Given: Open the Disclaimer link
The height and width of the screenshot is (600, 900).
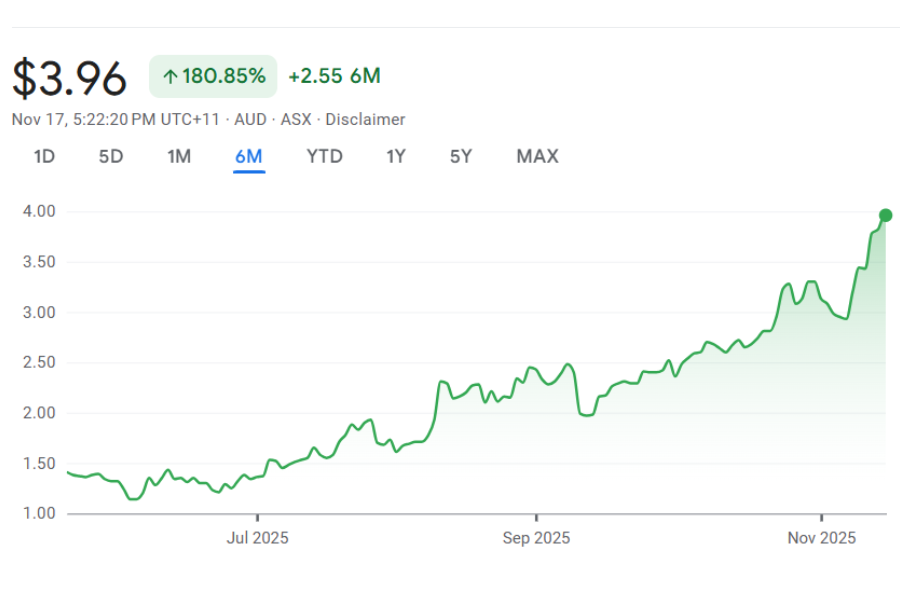Looking at the screenshot, I should (x=365, y=119).
